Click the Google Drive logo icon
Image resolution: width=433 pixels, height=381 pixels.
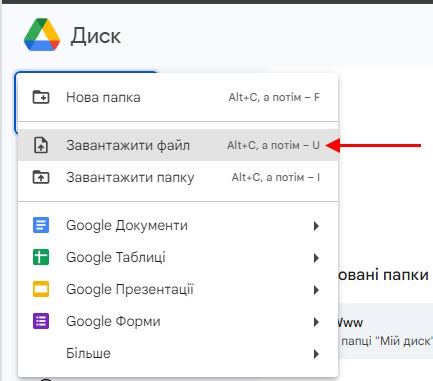(42, 35)
